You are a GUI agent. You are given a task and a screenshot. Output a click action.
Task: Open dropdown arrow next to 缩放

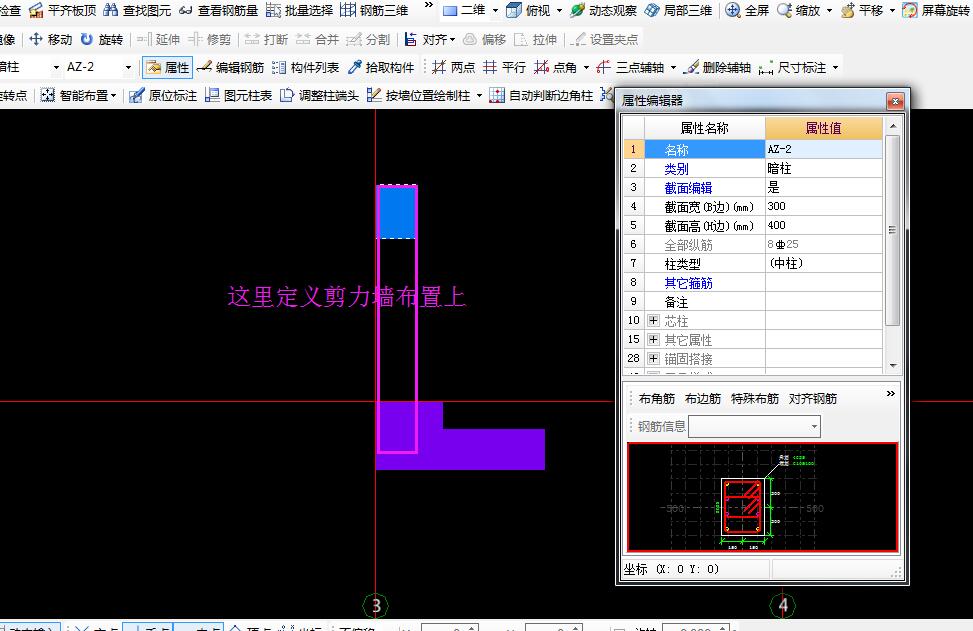tap(829, 11)
